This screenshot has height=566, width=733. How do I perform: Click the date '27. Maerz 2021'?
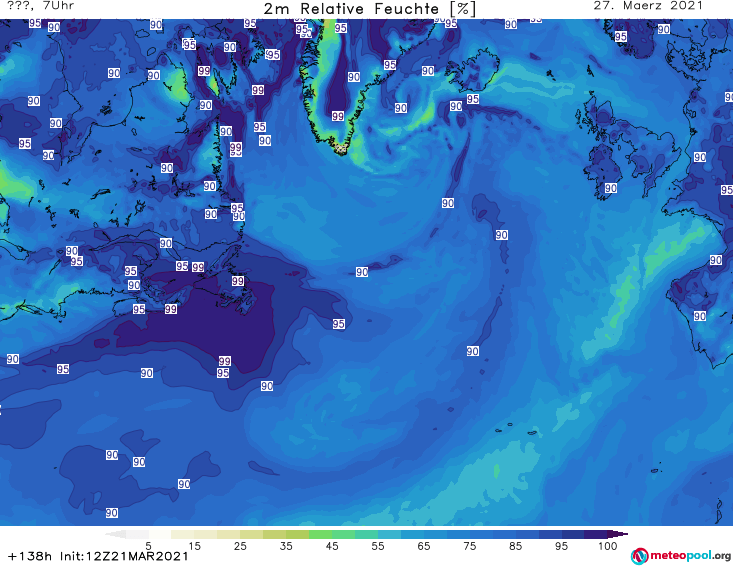[x=648, y=6]
